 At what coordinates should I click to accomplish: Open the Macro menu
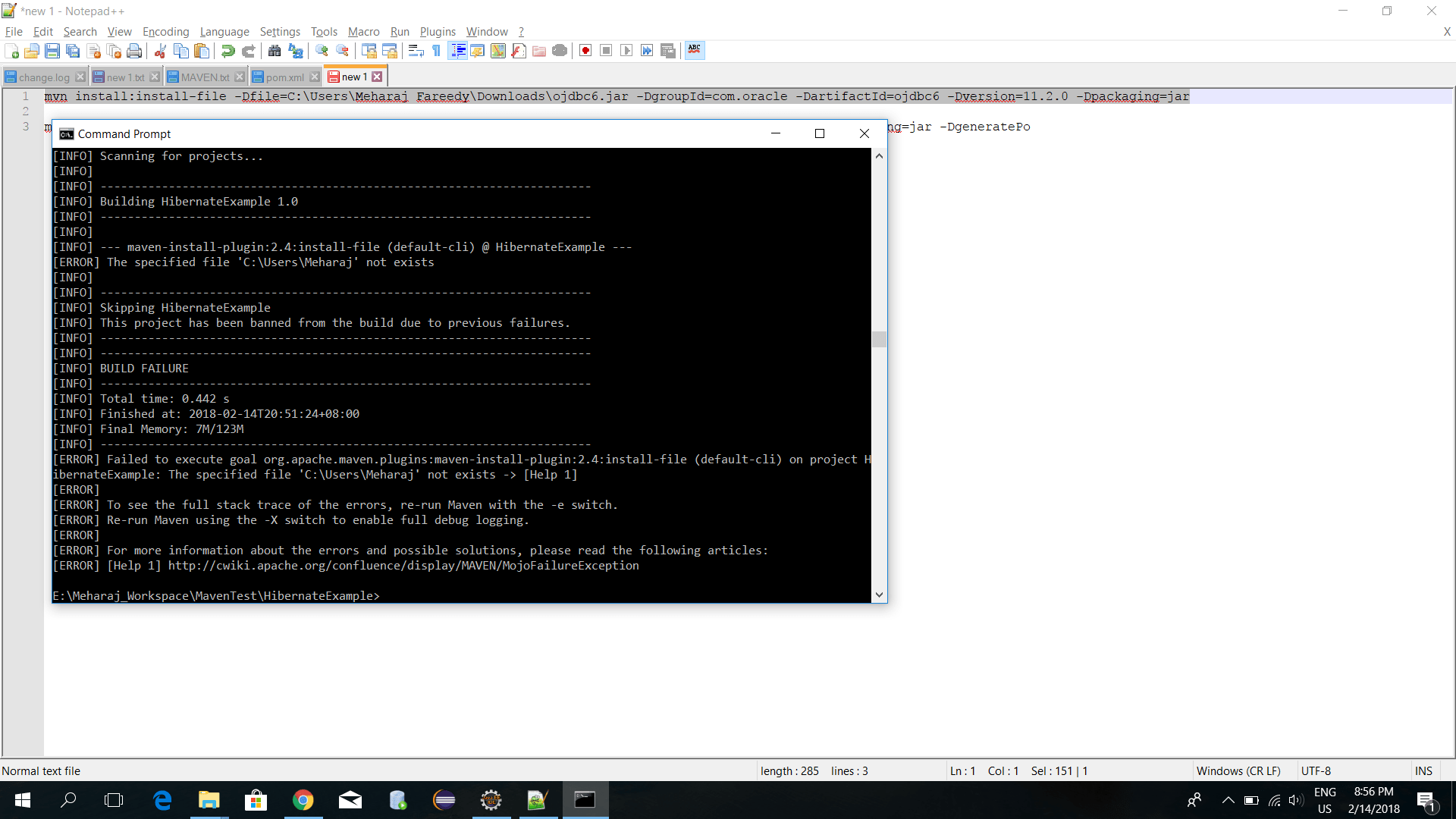tap(363, 32)
